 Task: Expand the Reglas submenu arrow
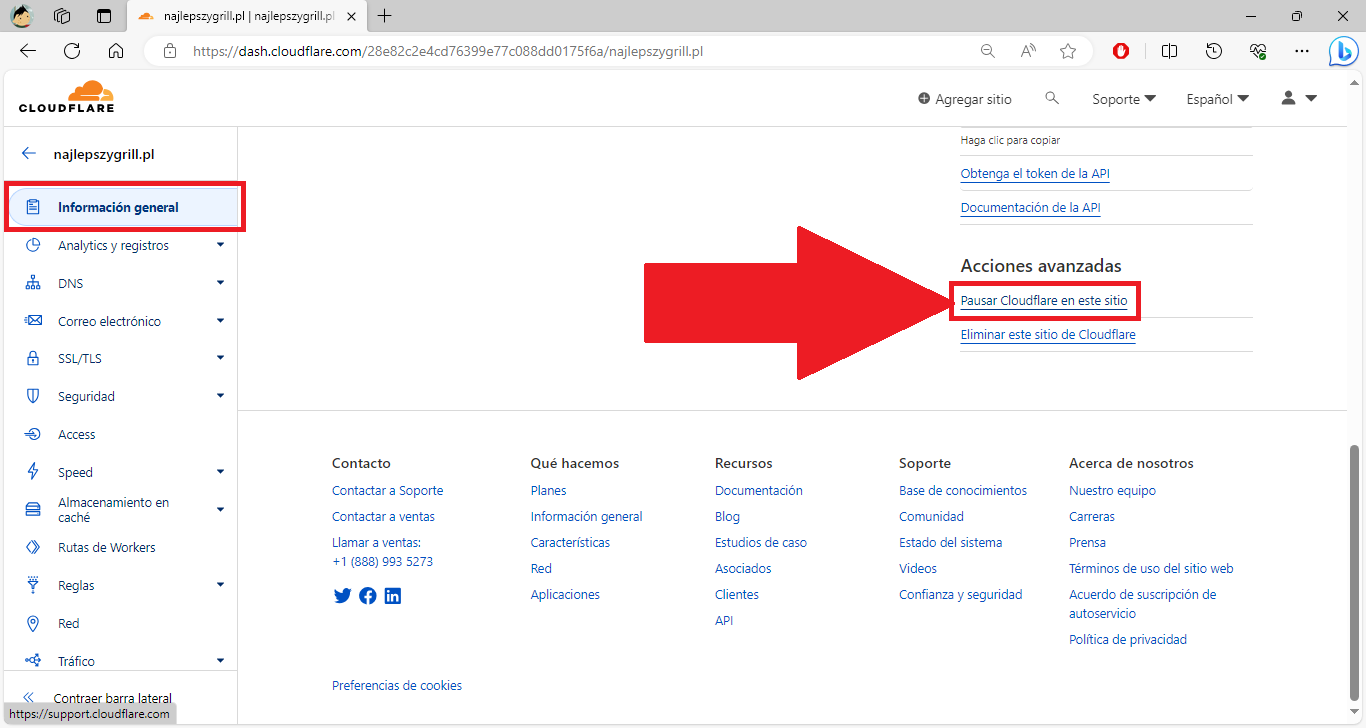(221, 585)
